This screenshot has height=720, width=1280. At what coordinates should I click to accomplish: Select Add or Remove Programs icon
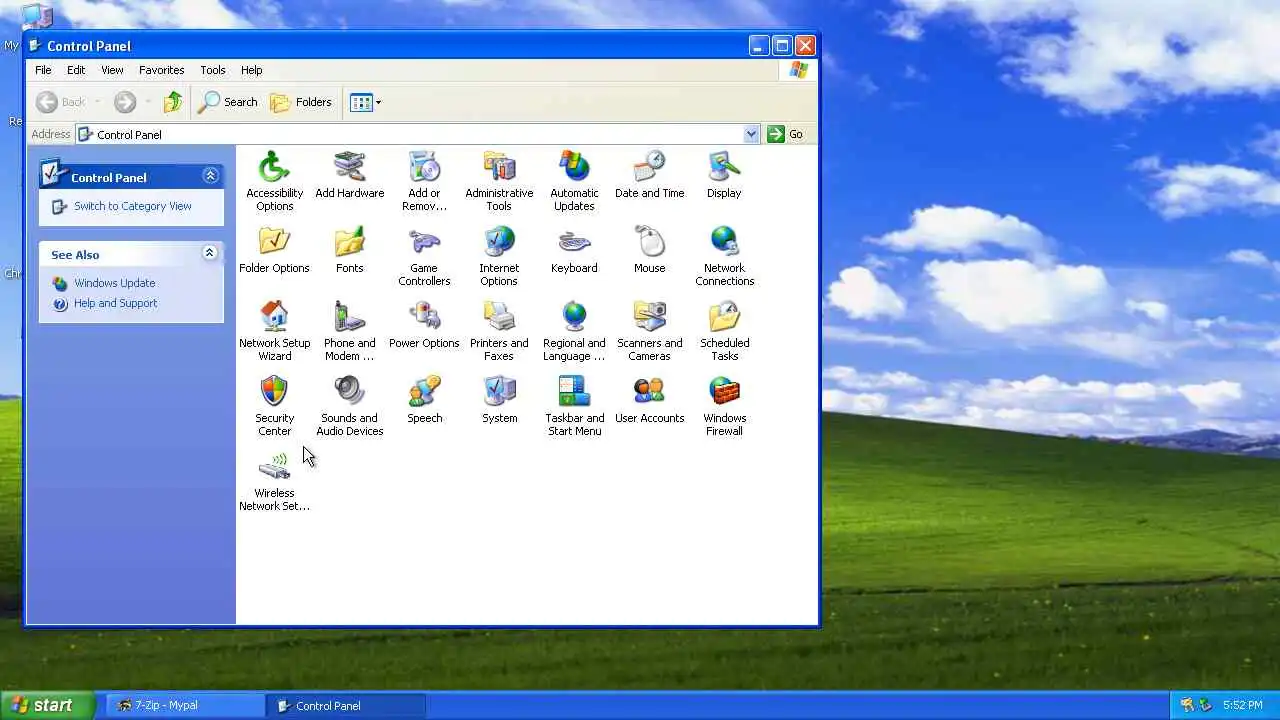(x=424, y=181)
